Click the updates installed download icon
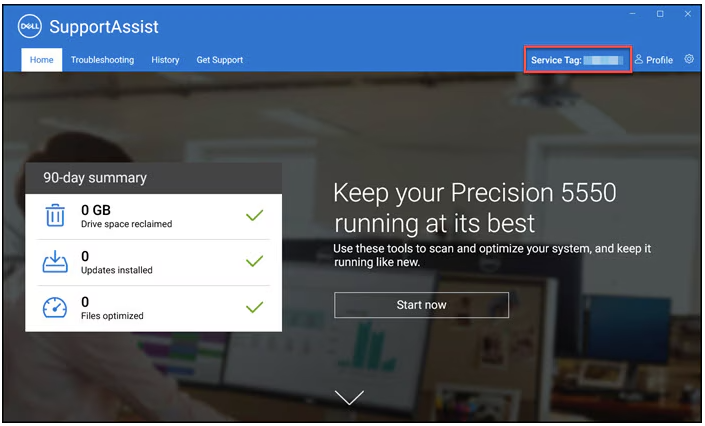This screenshot has width=705, height=426. pyautogui.click(x=55, y=262)
